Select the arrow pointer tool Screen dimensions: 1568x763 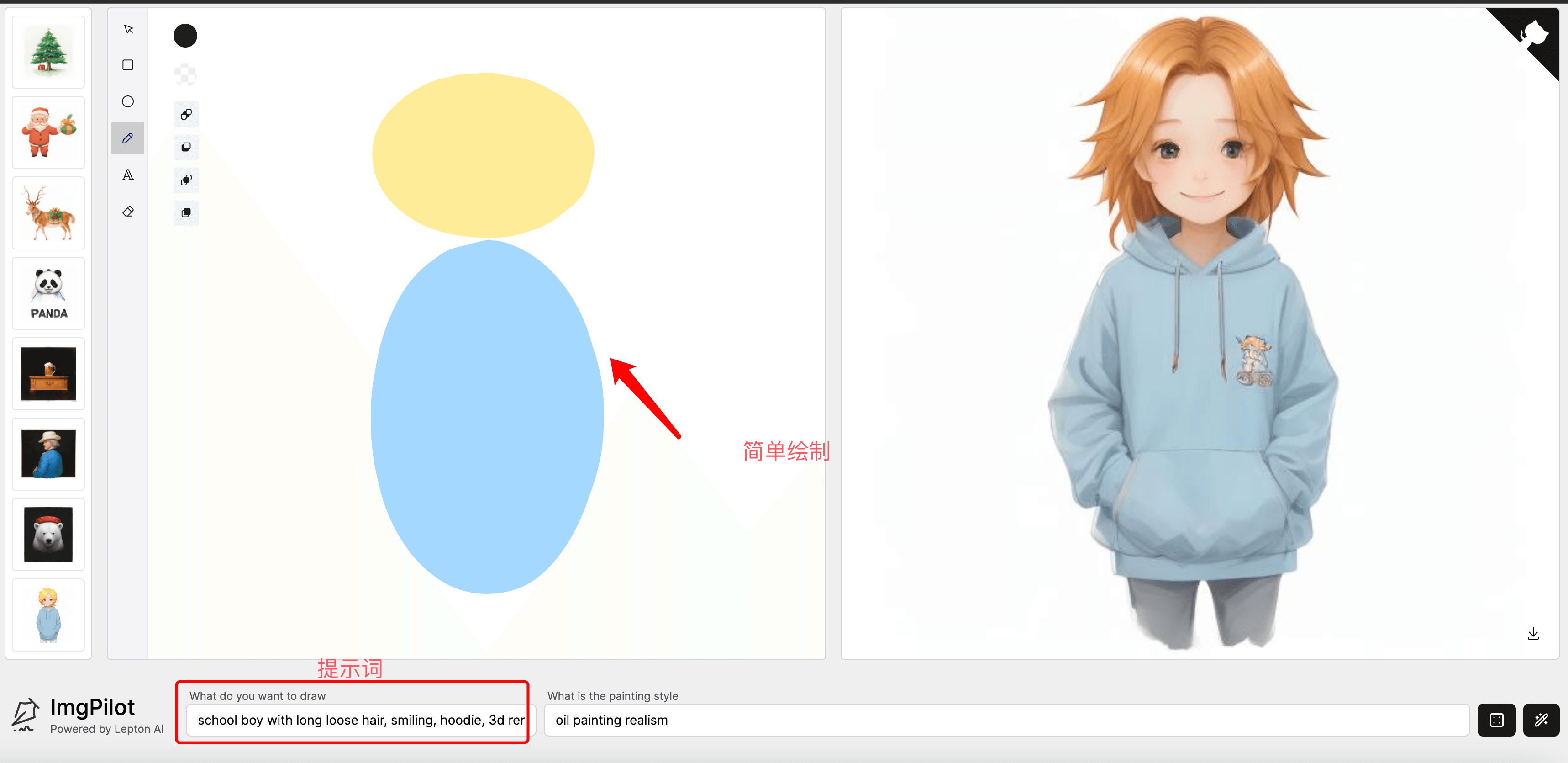coord(128,29)
